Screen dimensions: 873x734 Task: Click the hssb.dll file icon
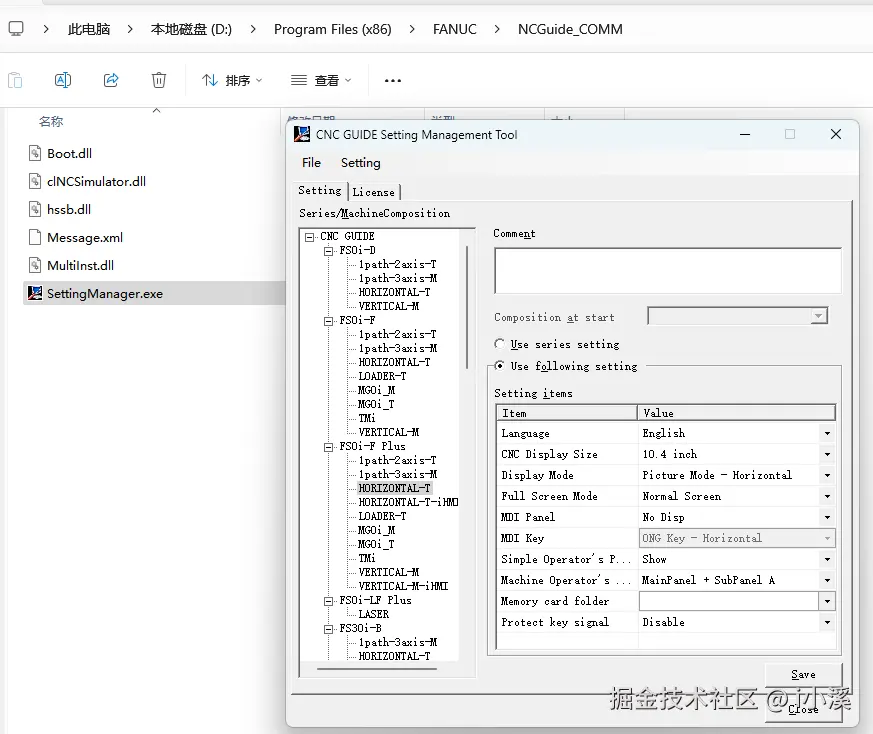35,209
